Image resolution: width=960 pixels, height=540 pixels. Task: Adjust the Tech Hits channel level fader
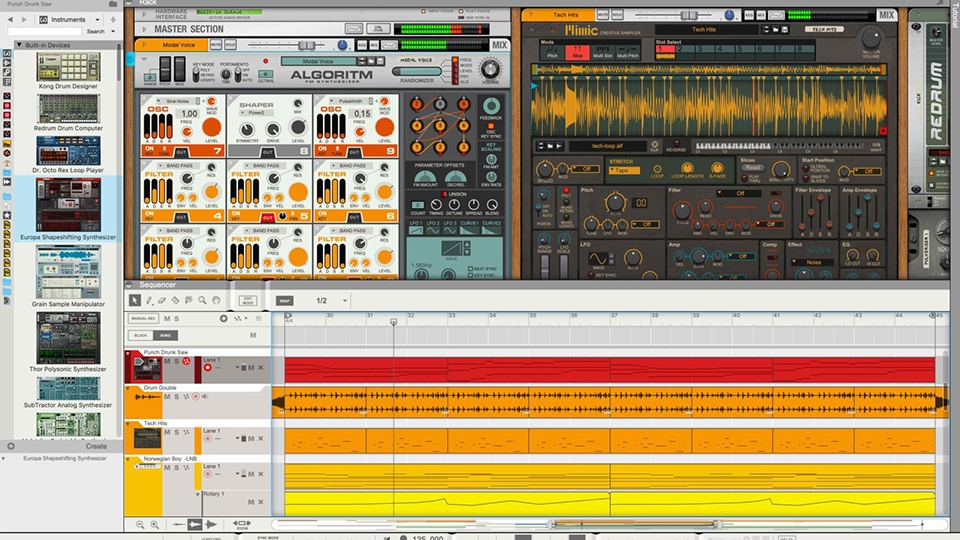pos(689,15)
